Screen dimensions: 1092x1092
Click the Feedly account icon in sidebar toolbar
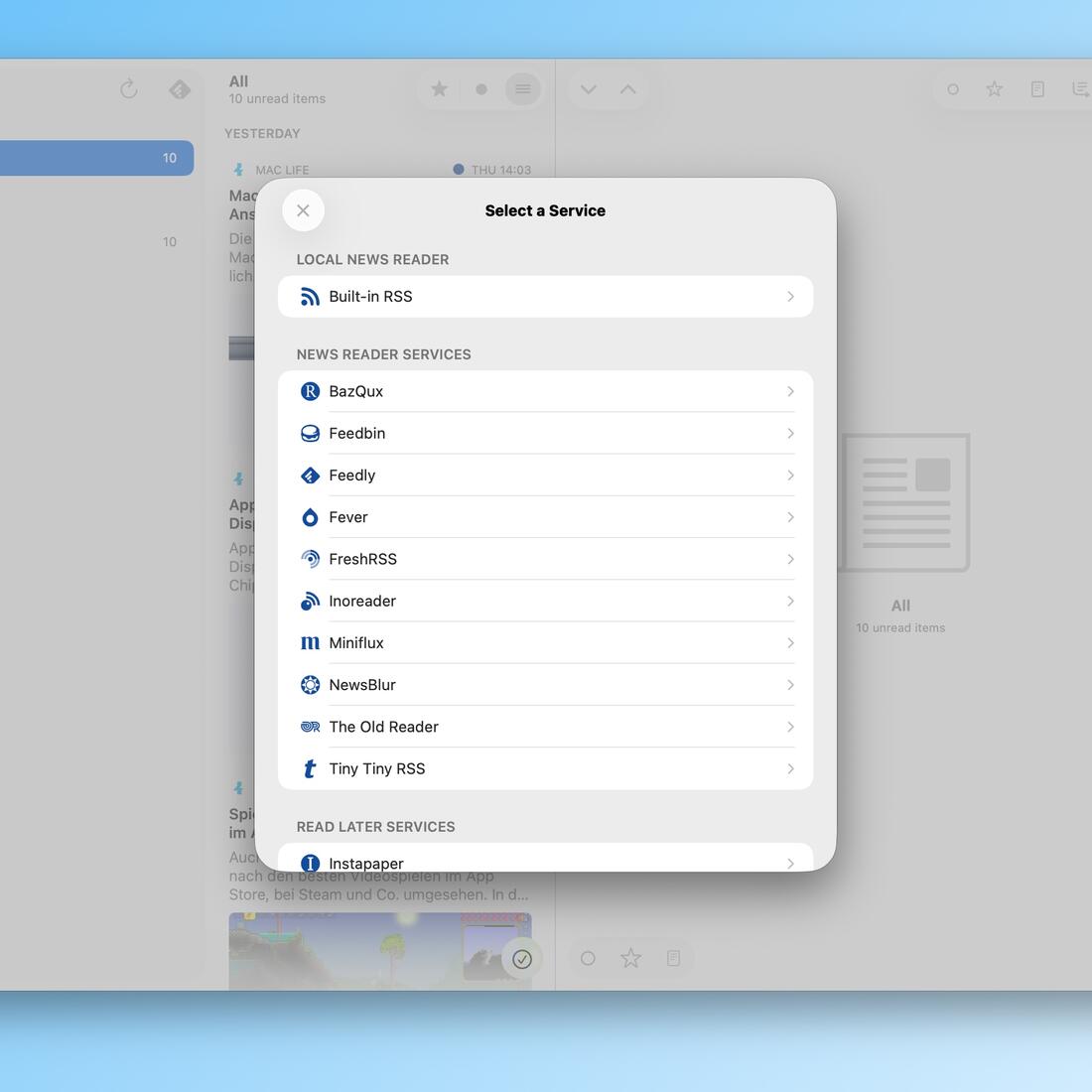(x=180, y=89)
